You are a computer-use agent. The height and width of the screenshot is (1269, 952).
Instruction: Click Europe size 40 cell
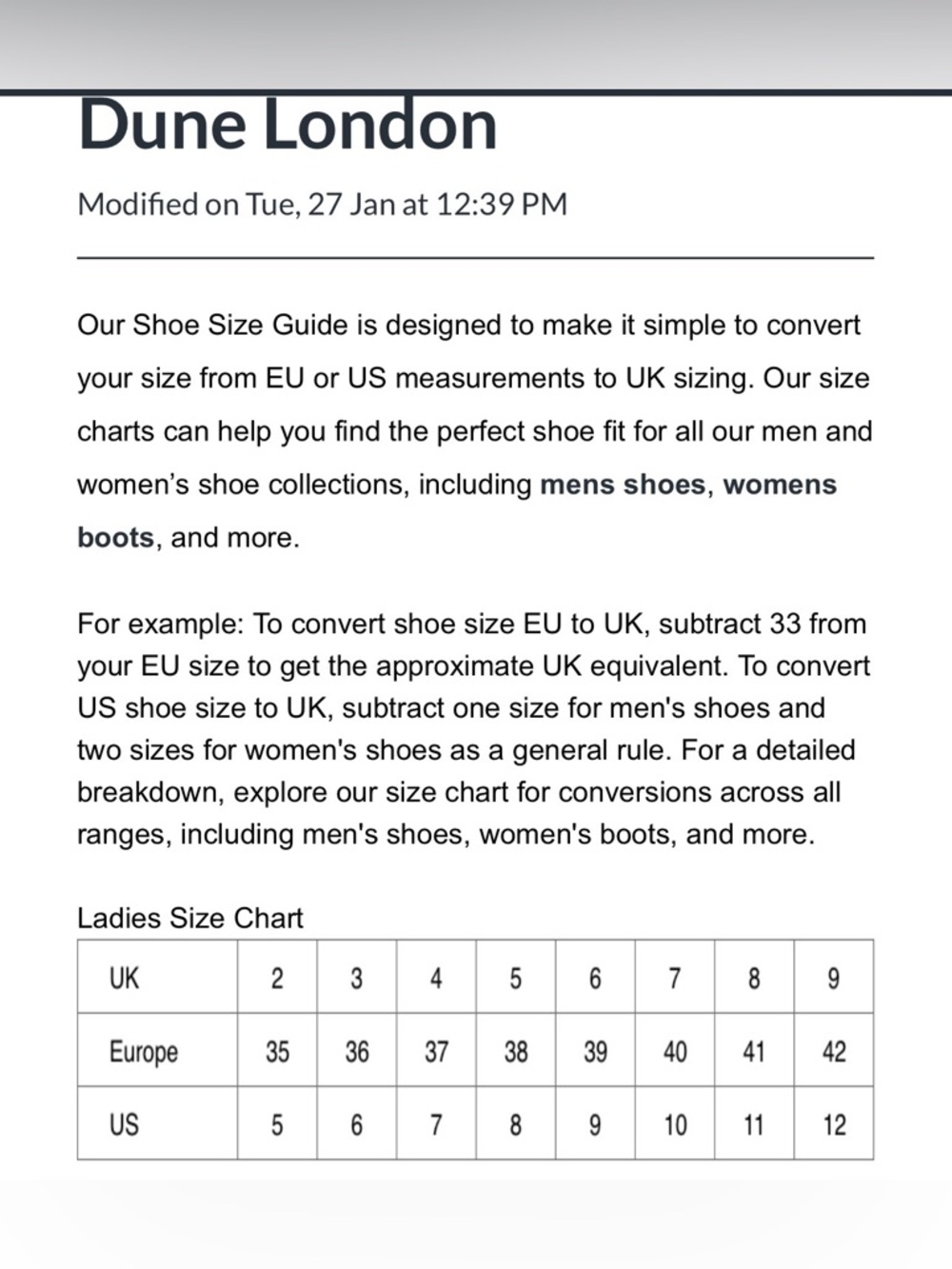click(675, 1050)
